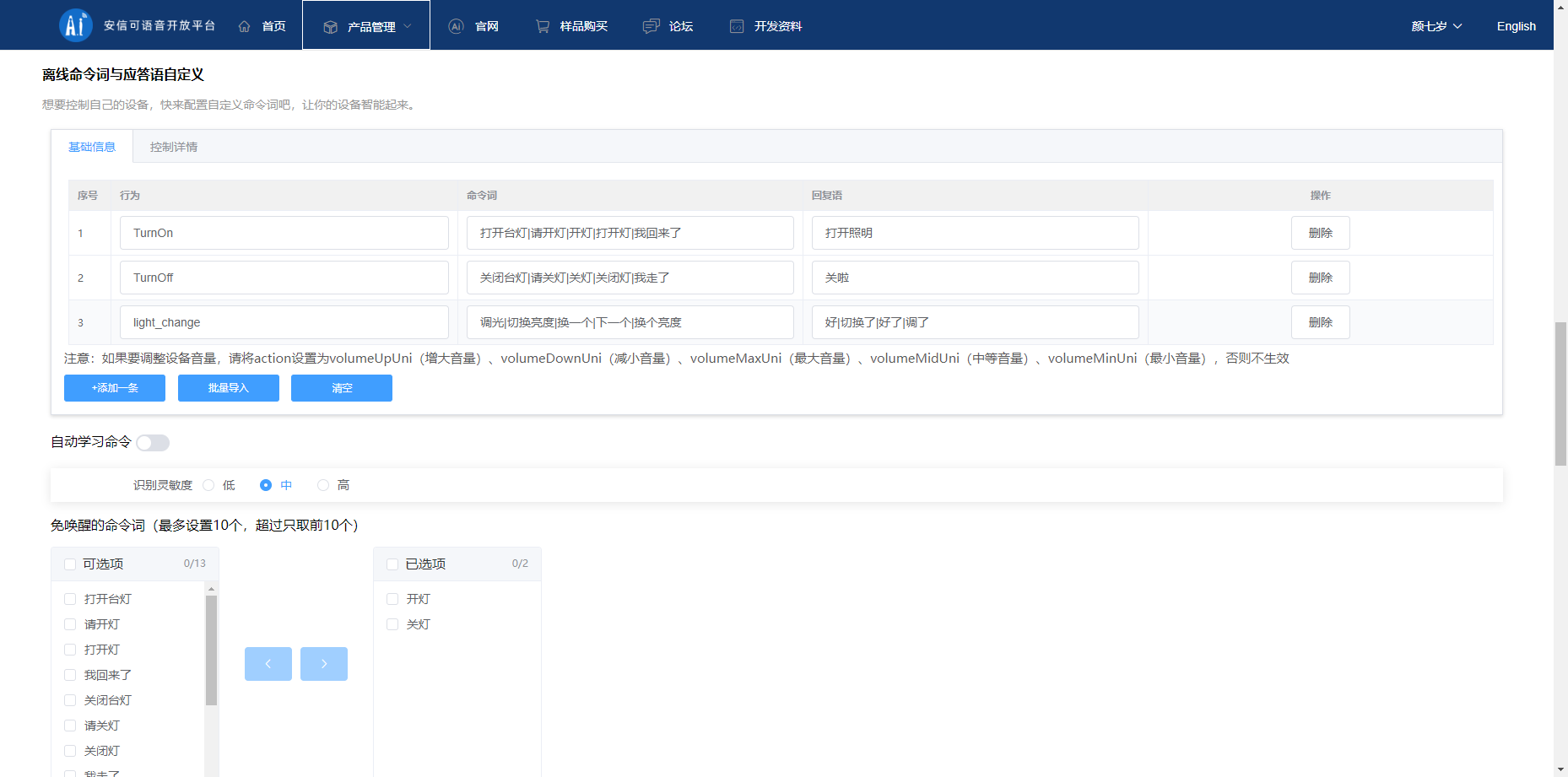This screenshot has width=1568, height=777.
Task: Expand the 产品管理 dropdown arrow
Action: [408, 26]
